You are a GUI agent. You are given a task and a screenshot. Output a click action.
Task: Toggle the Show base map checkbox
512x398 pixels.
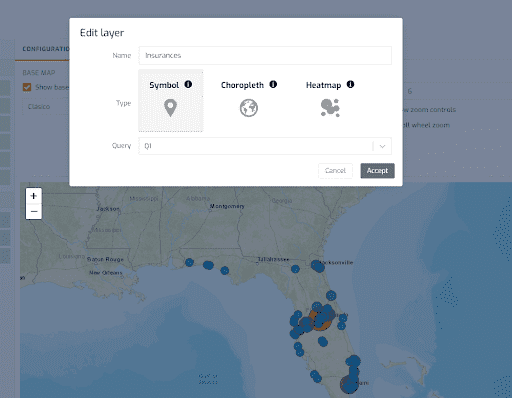[27, 87]
